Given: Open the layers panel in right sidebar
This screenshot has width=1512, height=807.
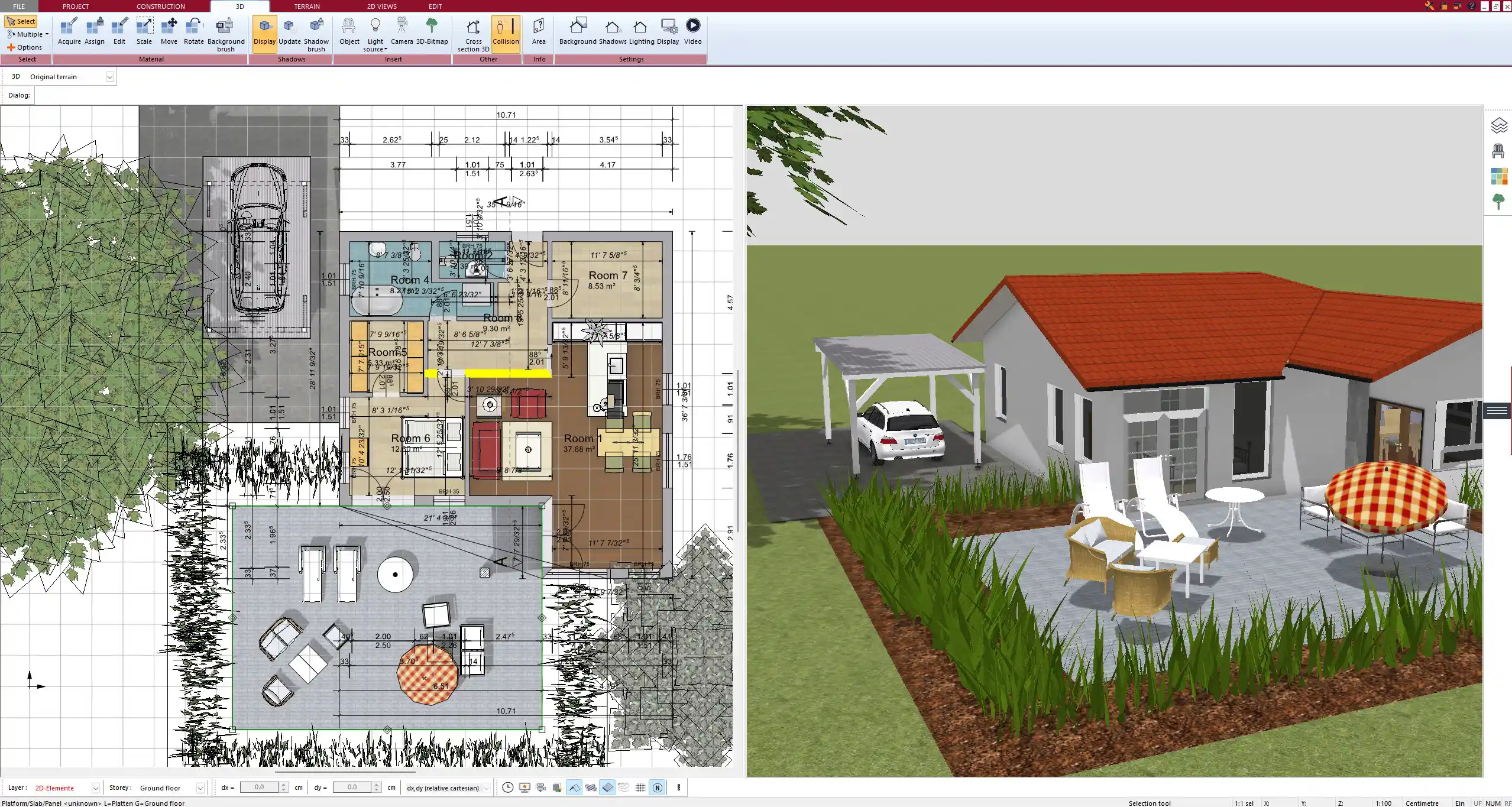Looking at the screenshot, I should click(x=1498, y=125).
